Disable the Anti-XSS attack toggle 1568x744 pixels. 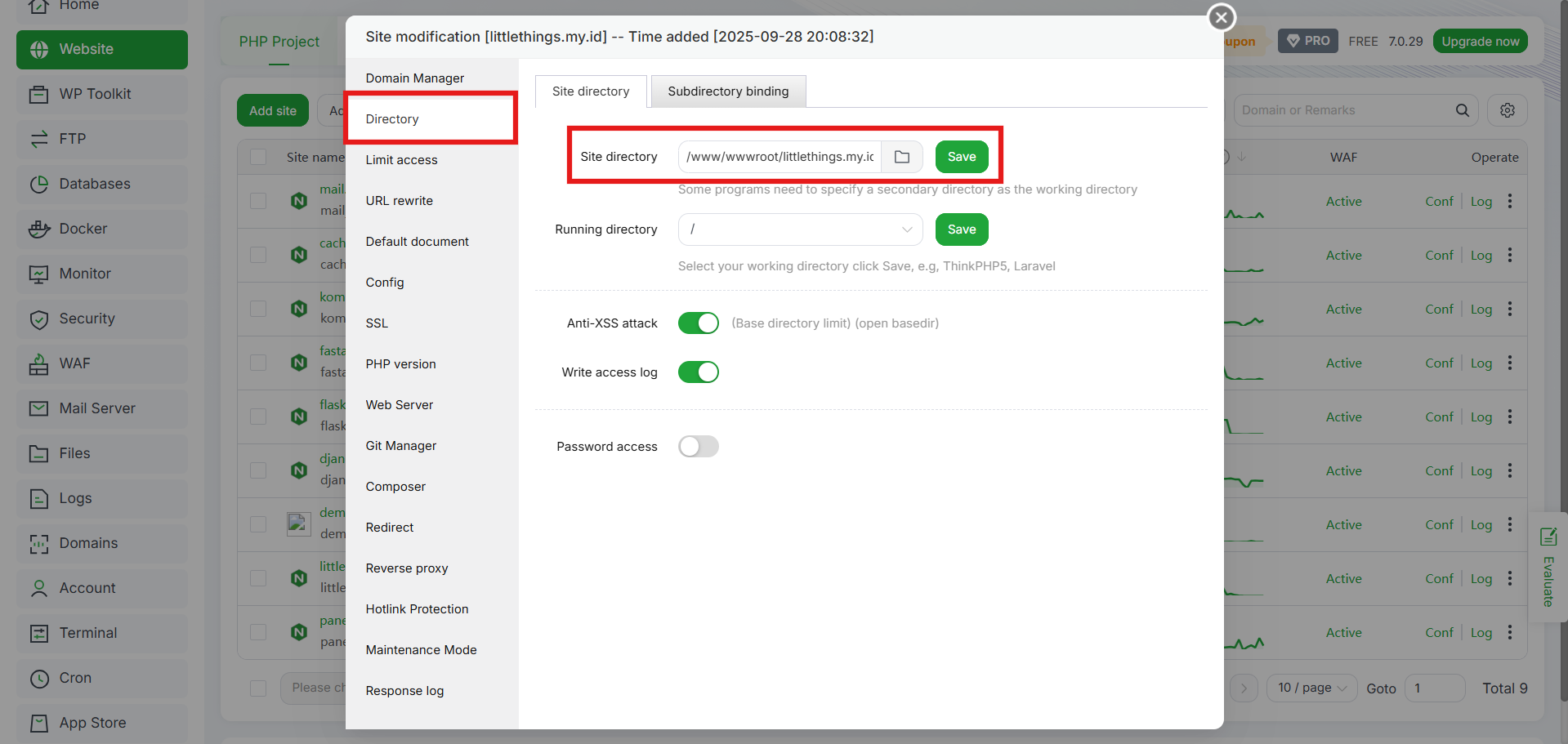pyautogui.click(x=699, y=323)
